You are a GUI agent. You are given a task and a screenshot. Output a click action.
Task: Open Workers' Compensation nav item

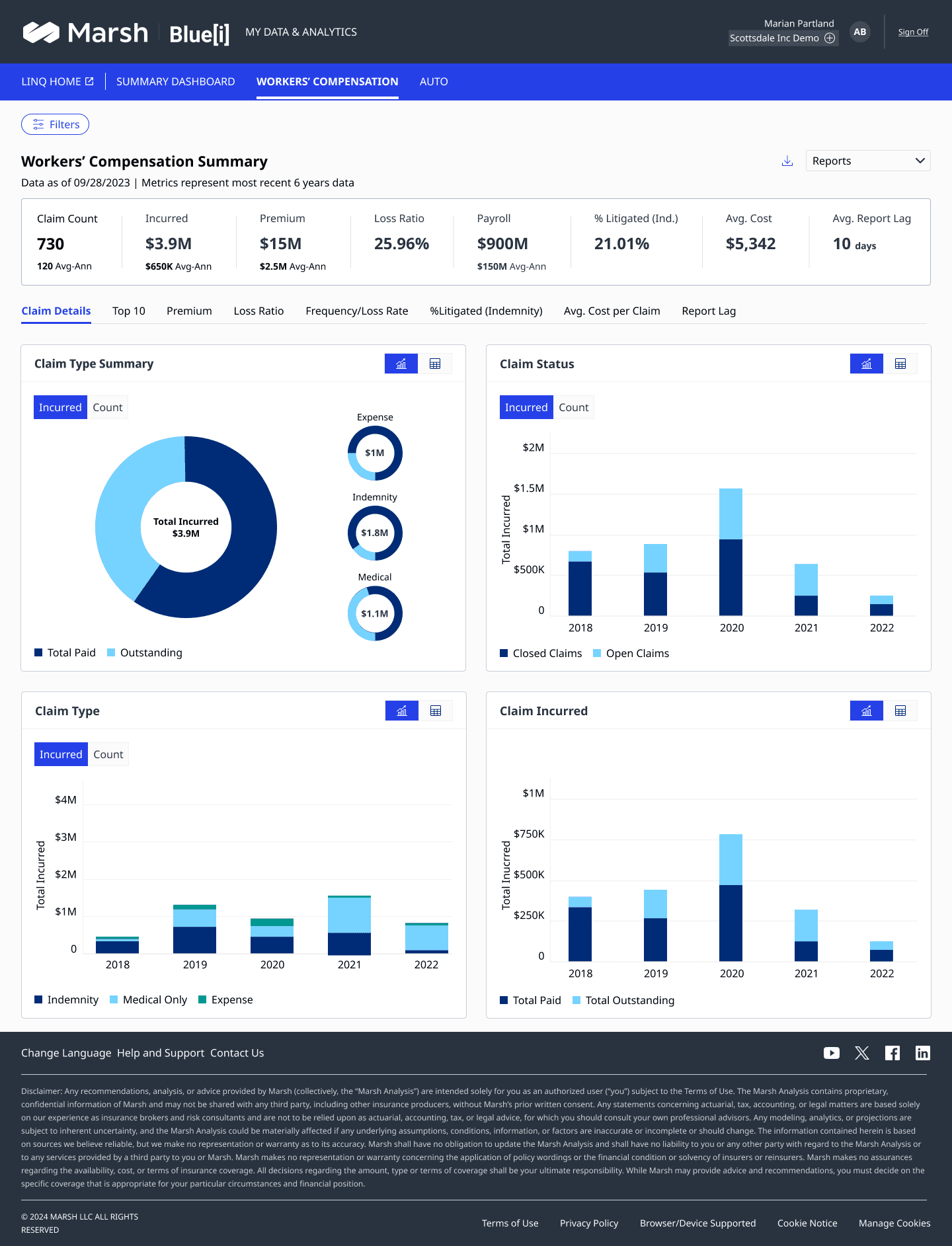point(327,81)
